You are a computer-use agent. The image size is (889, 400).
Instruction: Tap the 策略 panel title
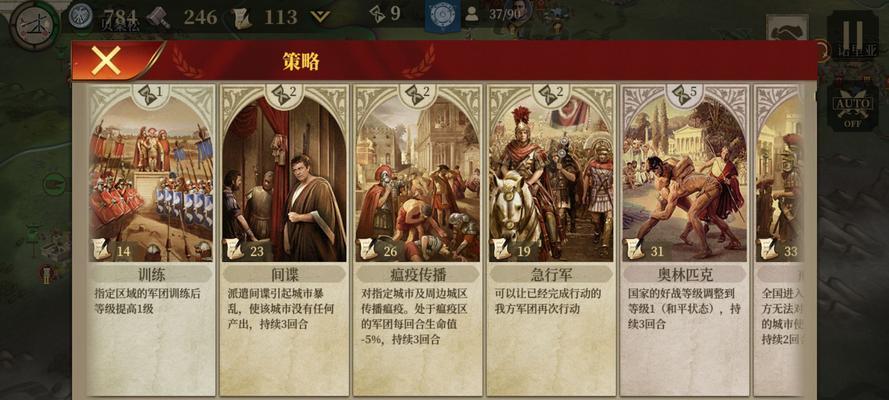(301, 61)
